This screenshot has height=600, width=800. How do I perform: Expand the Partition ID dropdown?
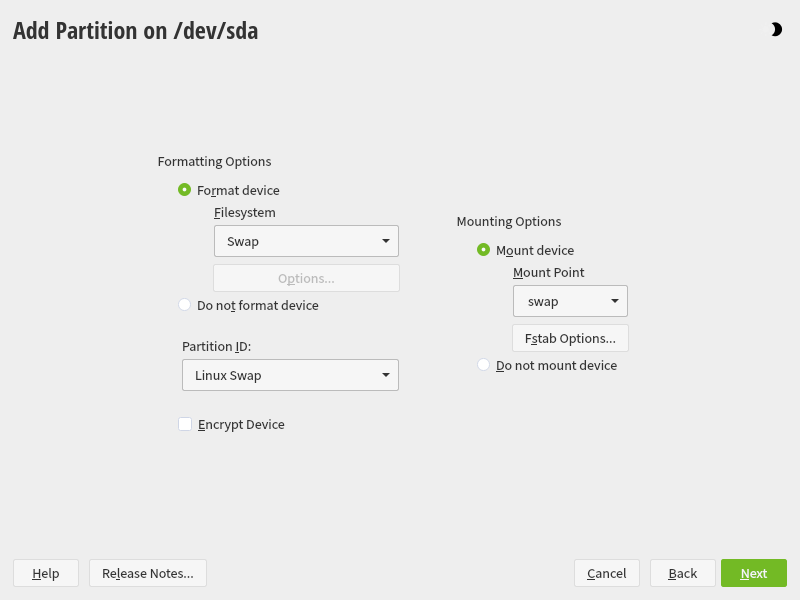(x=290, y=375)
